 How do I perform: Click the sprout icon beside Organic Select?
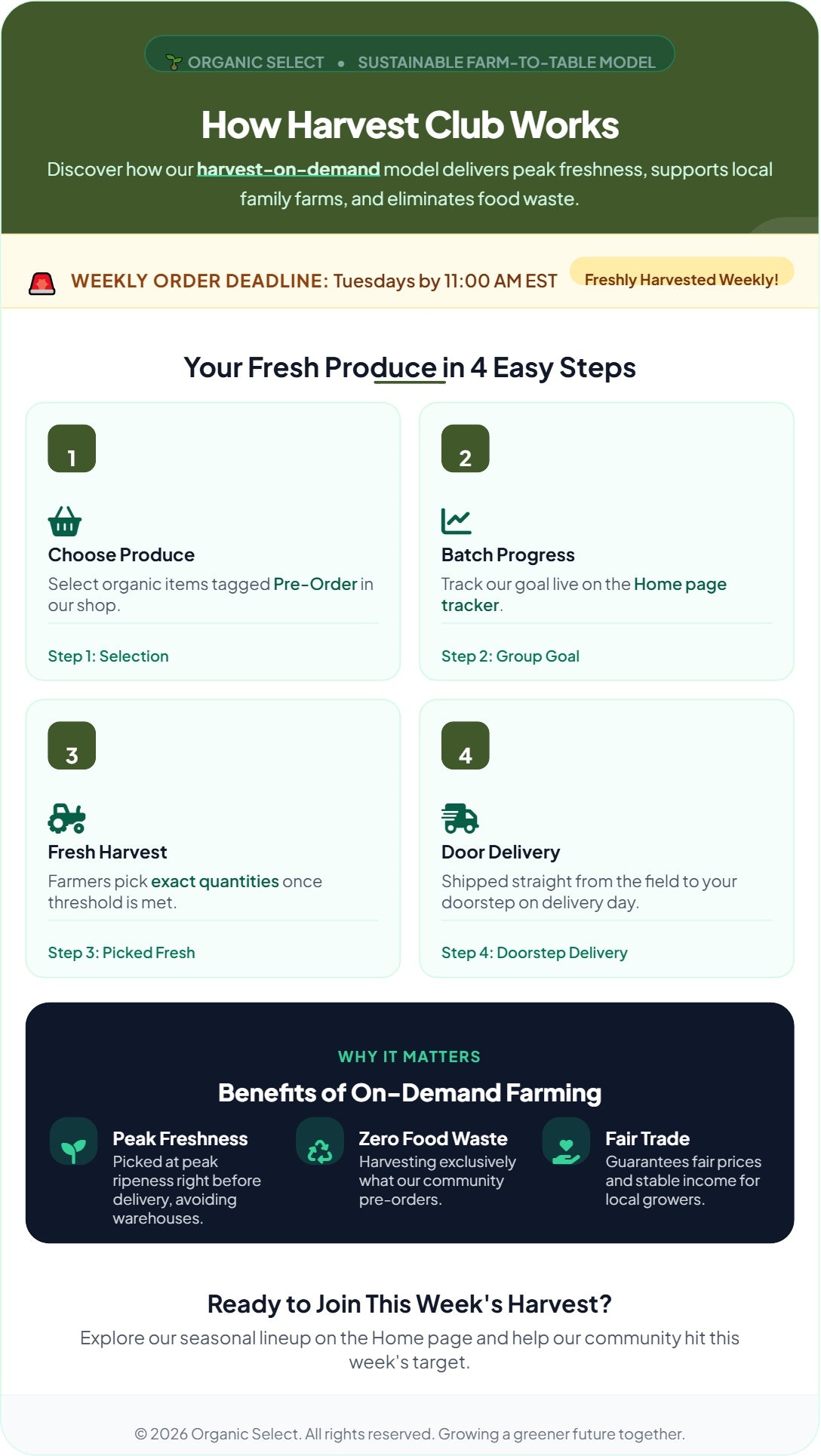174,62
